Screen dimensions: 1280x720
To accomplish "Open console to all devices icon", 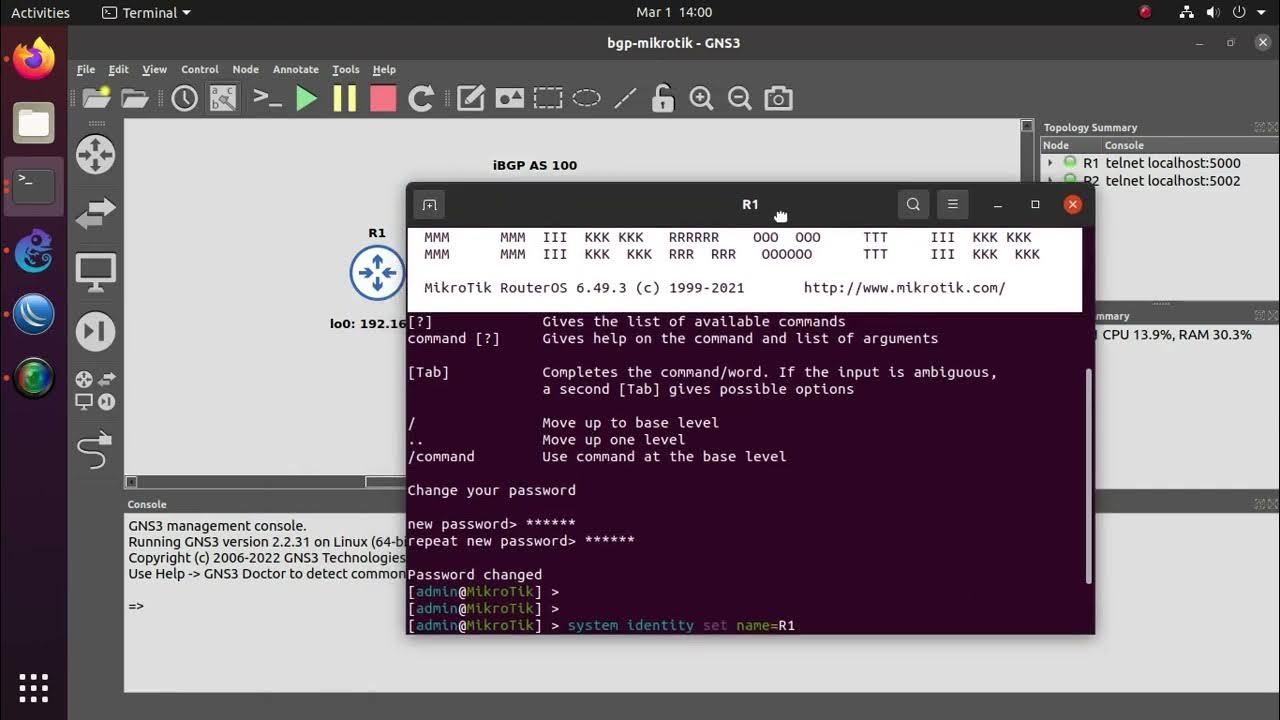I will (267, 98).
